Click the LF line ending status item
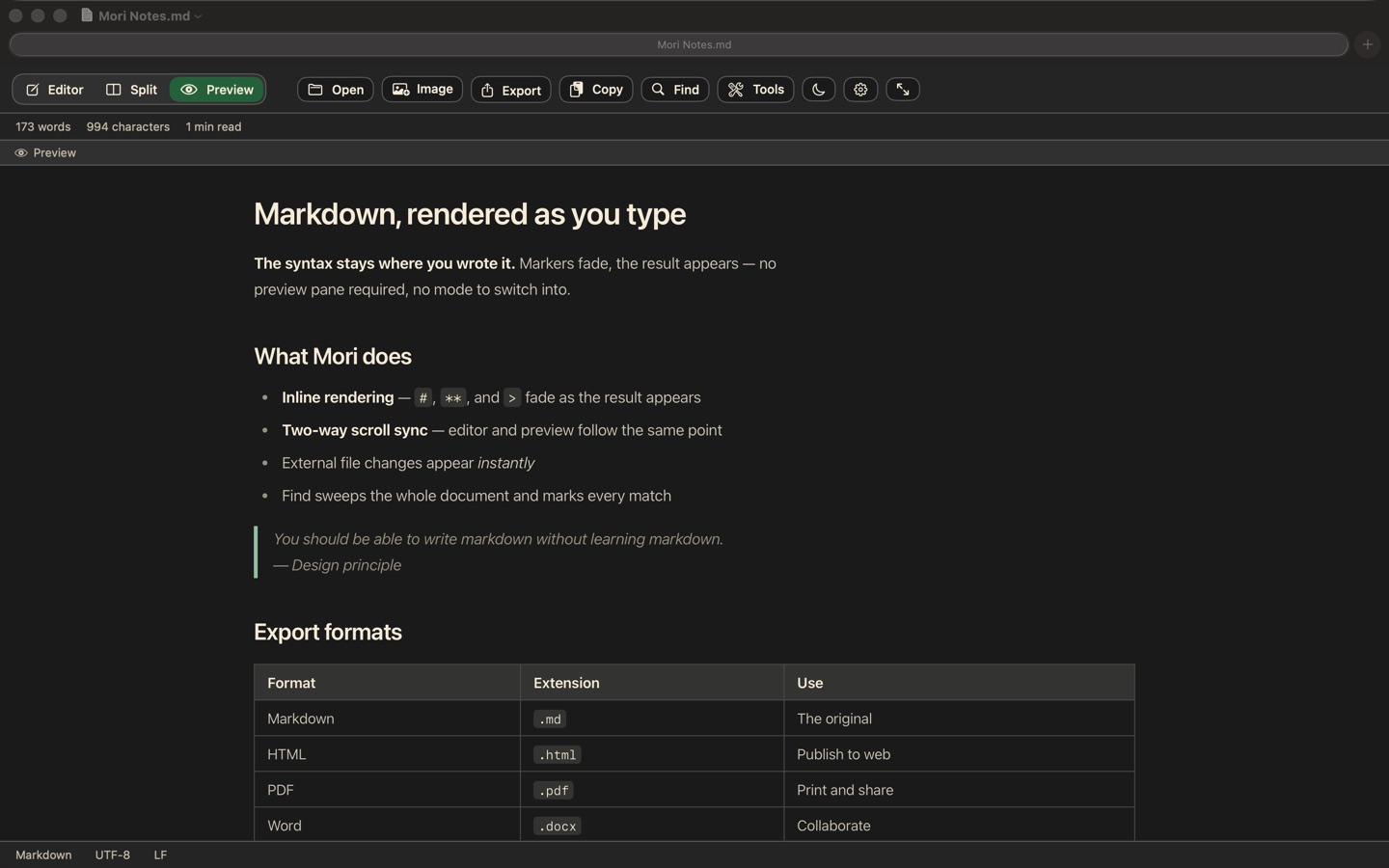This screenshot has width=1389, height=868. 160,855
